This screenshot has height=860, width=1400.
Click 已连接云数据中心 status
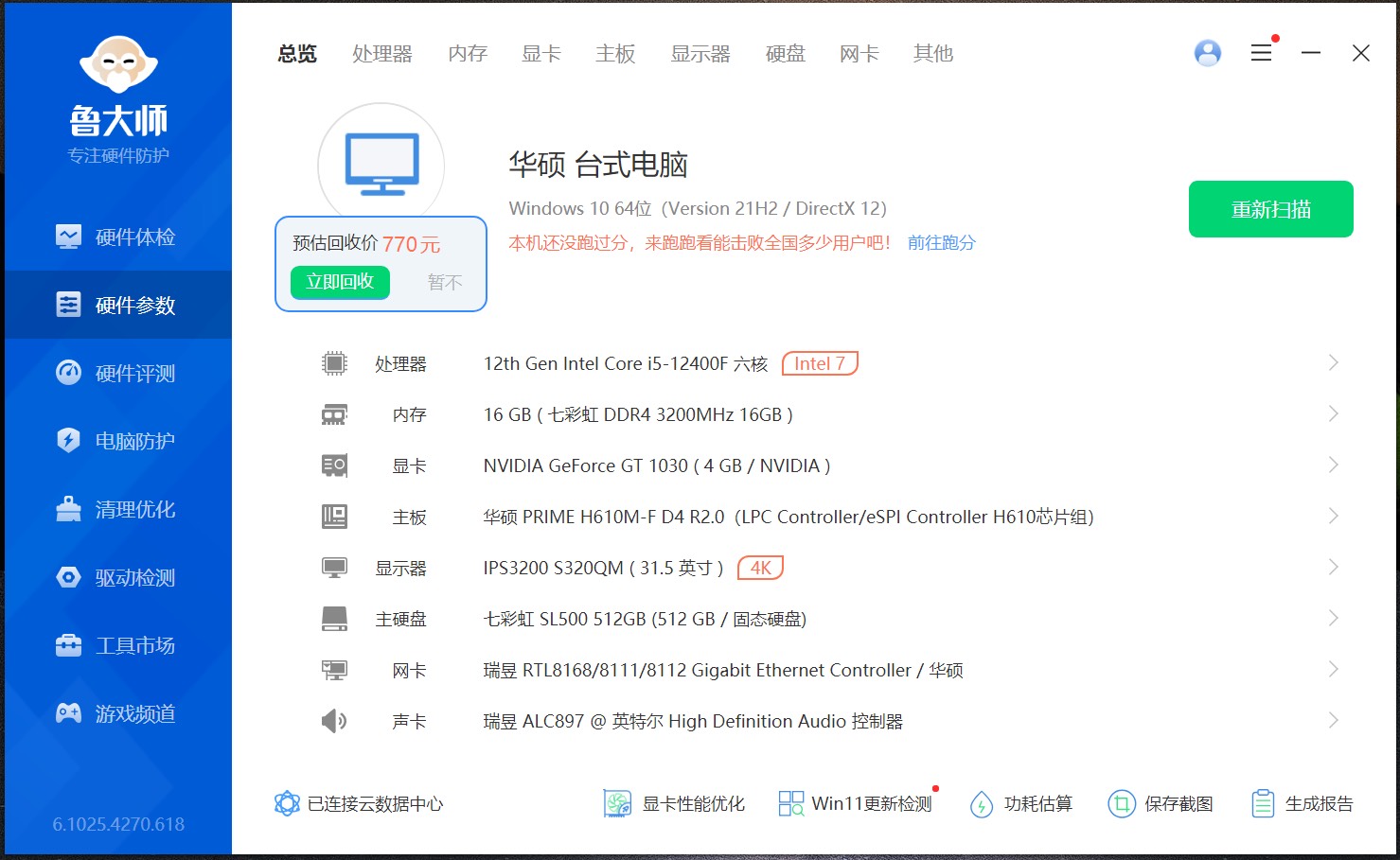(x=359, y=804)
